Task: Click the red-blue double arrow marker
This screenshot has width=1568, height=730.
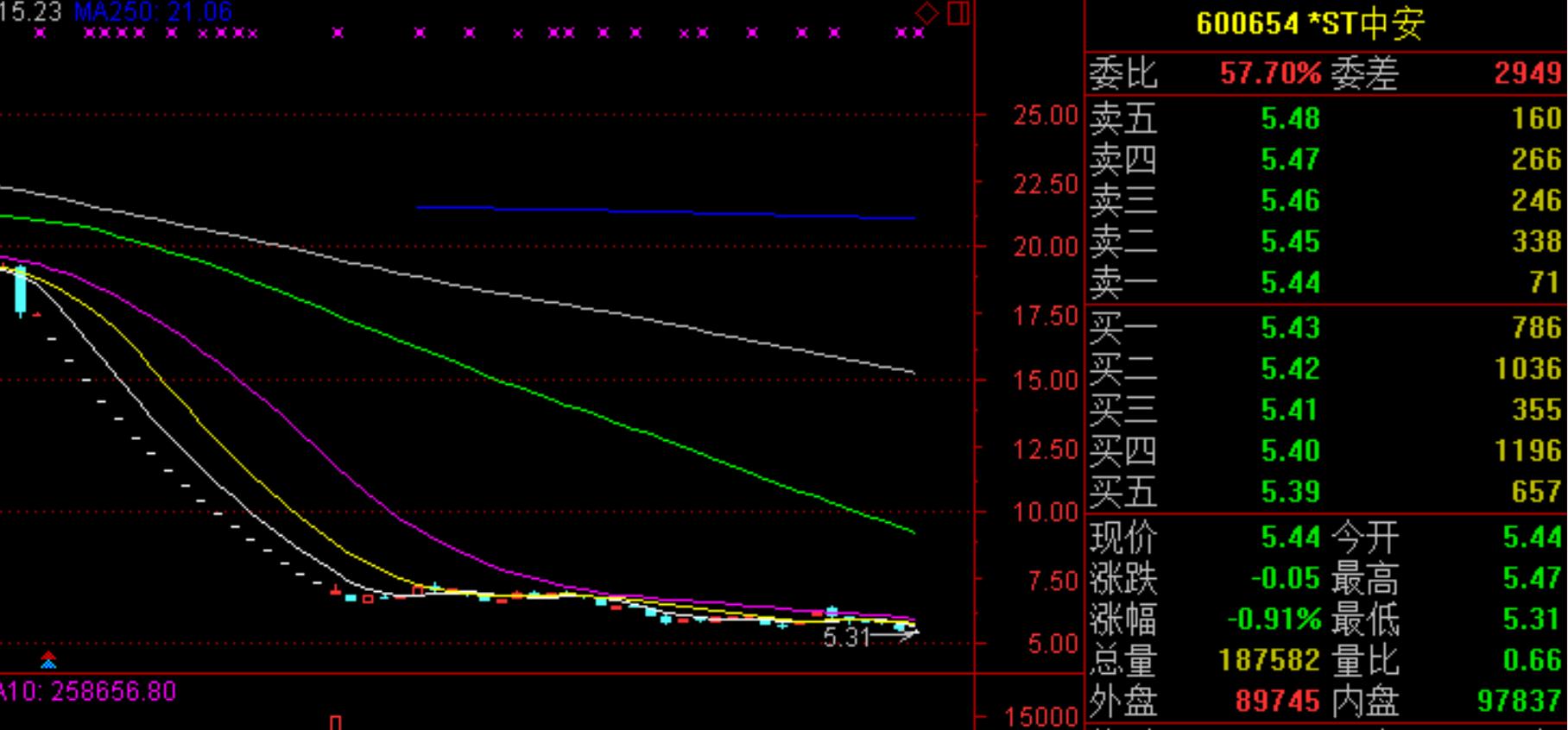Action: click(48, 661)
